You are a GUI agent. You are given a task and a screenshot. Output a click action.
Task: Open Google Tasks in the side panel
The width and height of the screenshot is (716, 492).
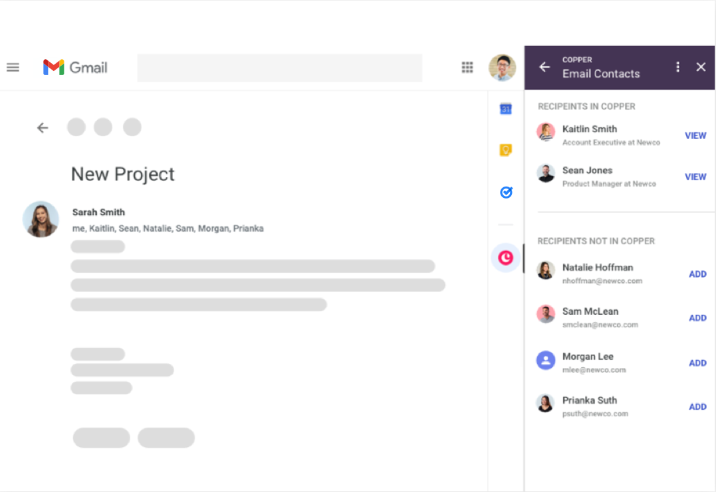point(506,192)
